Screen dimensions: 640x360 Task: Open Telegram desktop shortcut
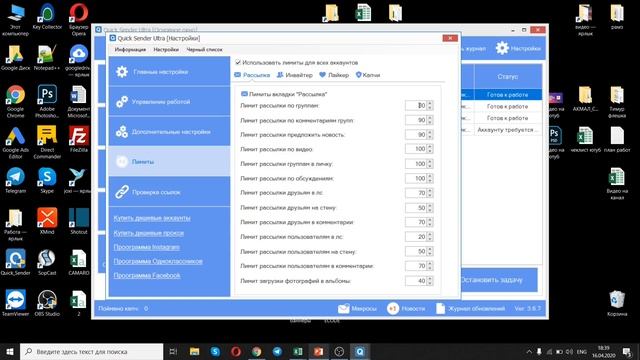pos(15,180)
